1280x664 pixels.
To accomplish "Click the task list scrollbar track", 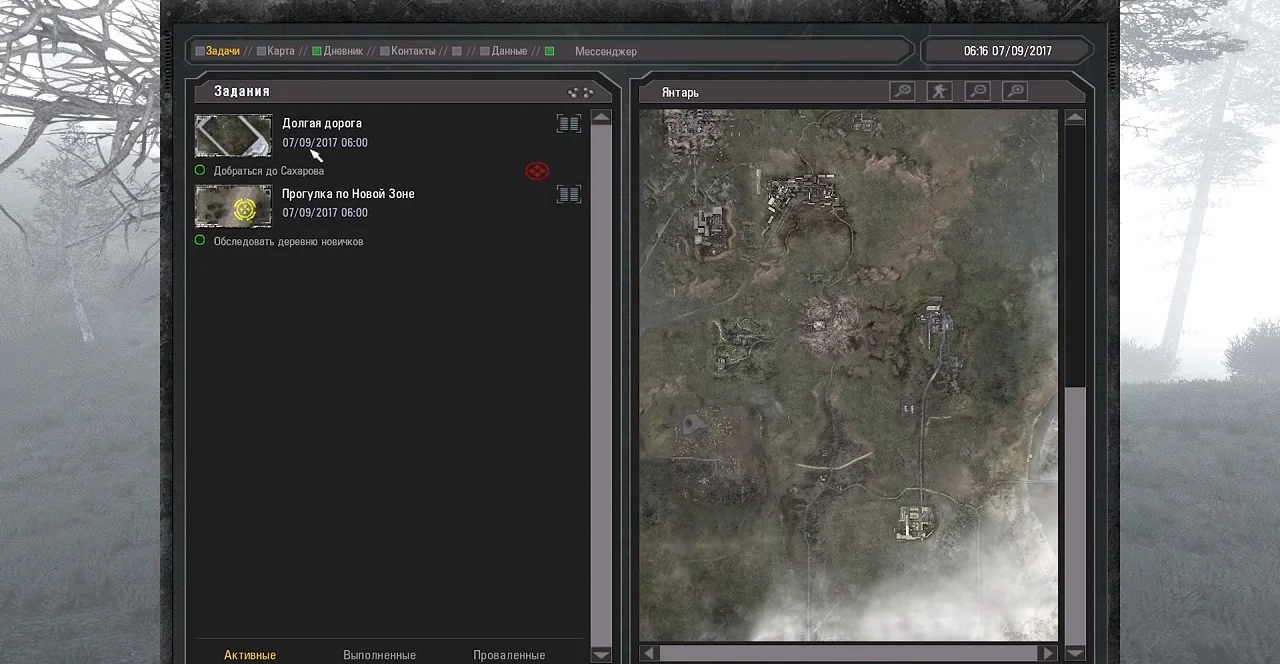I will [x=601, y=386].
